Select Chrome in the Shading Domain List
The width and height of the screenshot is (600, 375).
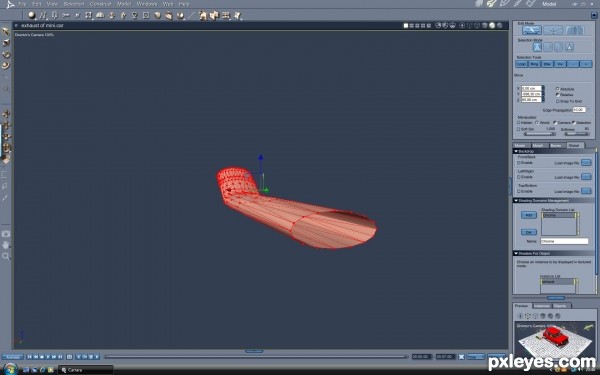coord(558,215)
